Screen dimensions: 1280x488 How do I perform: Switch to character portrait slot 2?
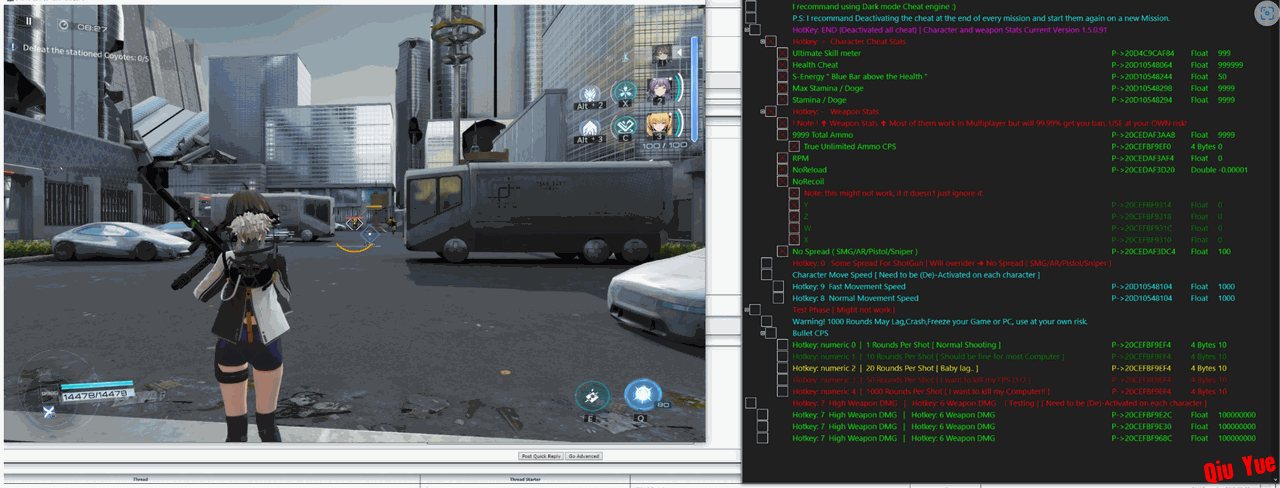[660, 90]
